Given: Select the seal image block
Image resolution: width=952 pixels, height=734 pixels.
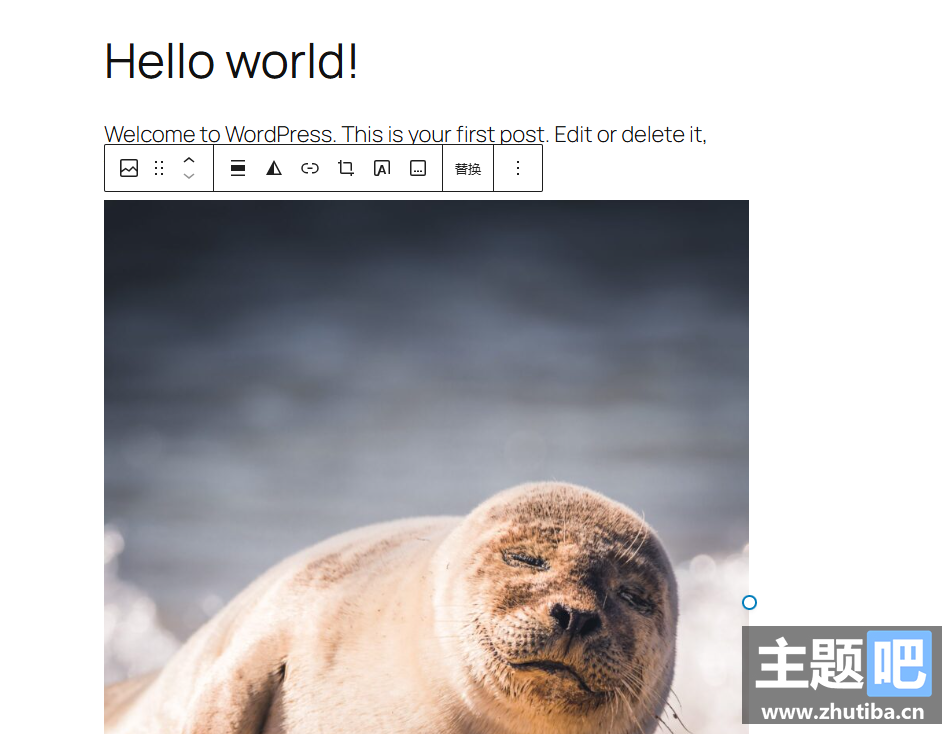Looking at the screenshot, I should pyautogui.click(x=426, y=466).
